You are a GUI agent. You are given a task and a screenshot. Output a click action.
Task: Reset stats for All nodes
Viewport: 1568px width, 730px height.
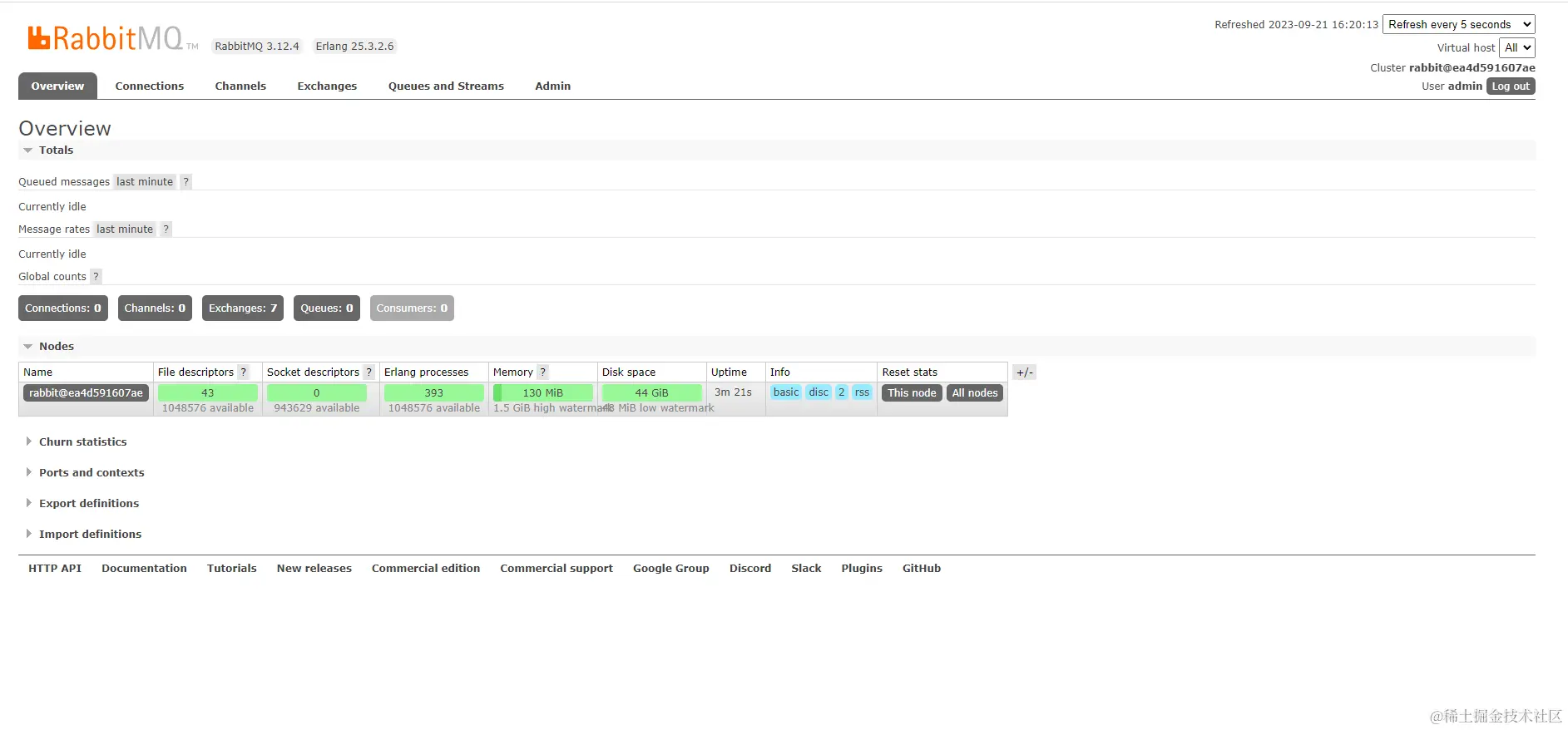pos(975,393)
